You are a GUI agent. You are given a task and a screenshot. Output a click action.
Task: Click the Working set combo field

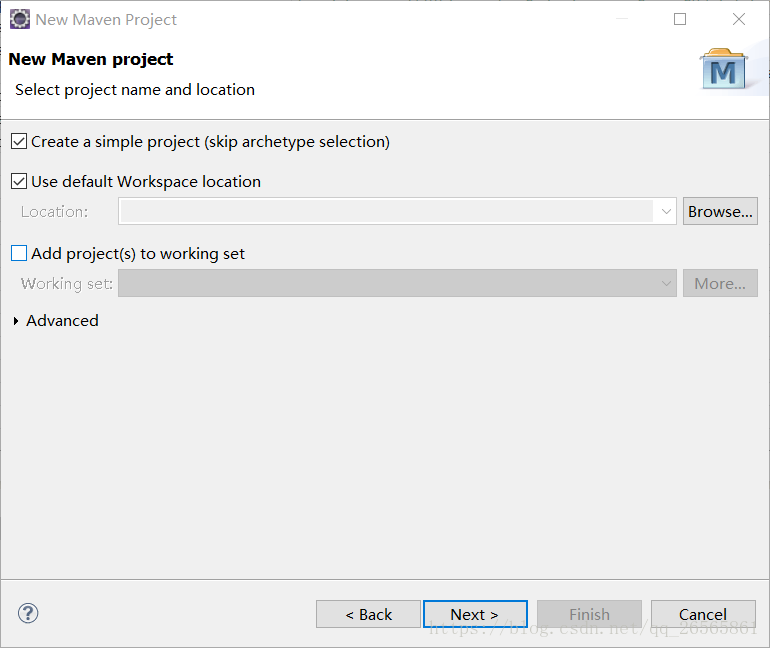click(397, 283)
